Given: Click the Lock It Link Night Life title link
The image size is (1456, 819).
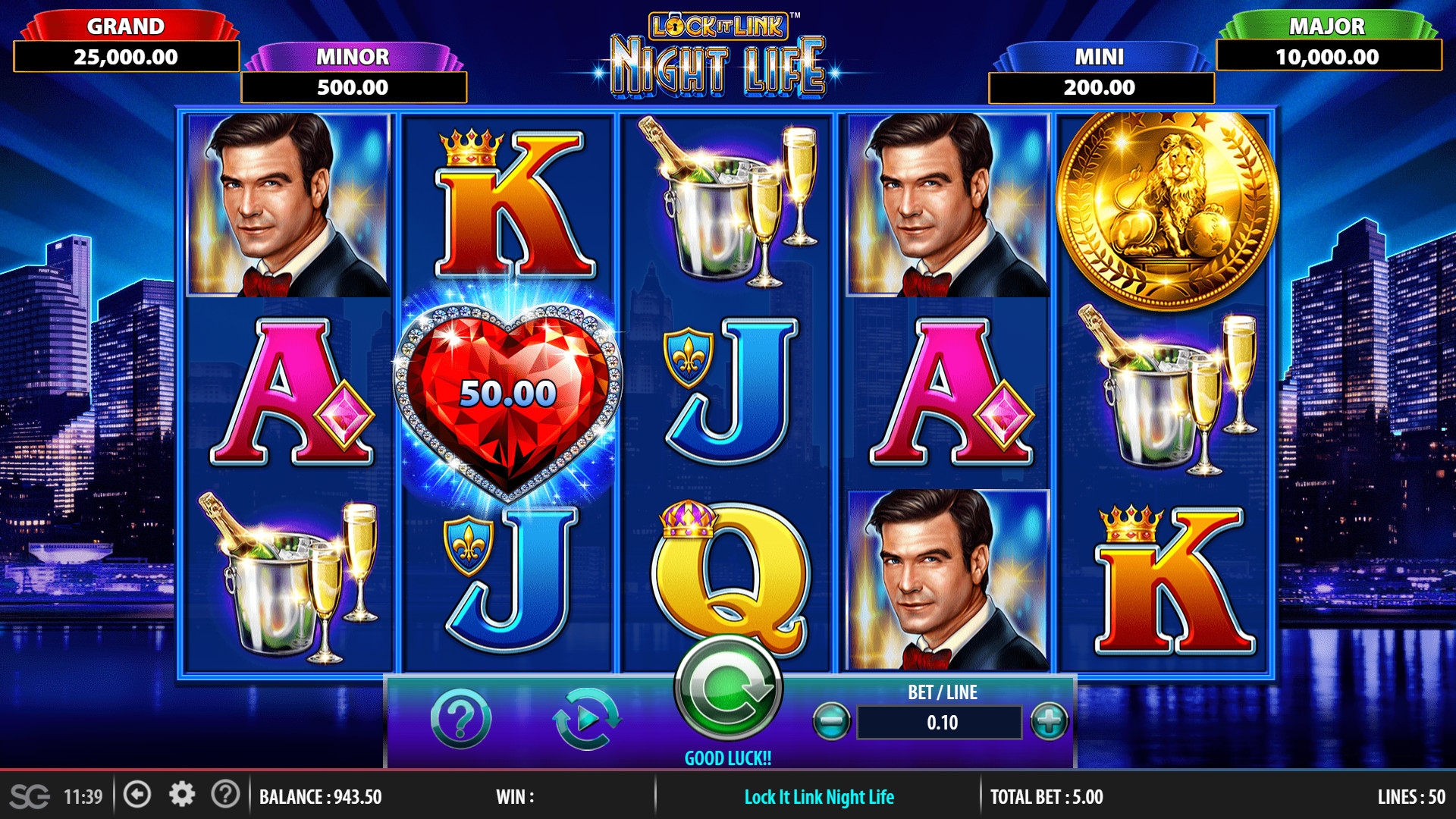Looking at the screenshot, I should [819, 797].
